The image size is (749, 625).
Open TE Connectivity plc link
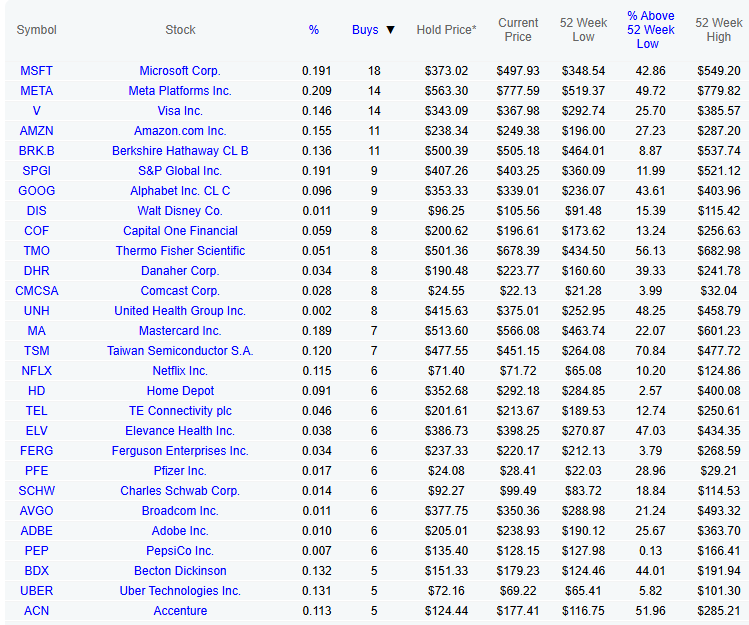pos(180,411)
